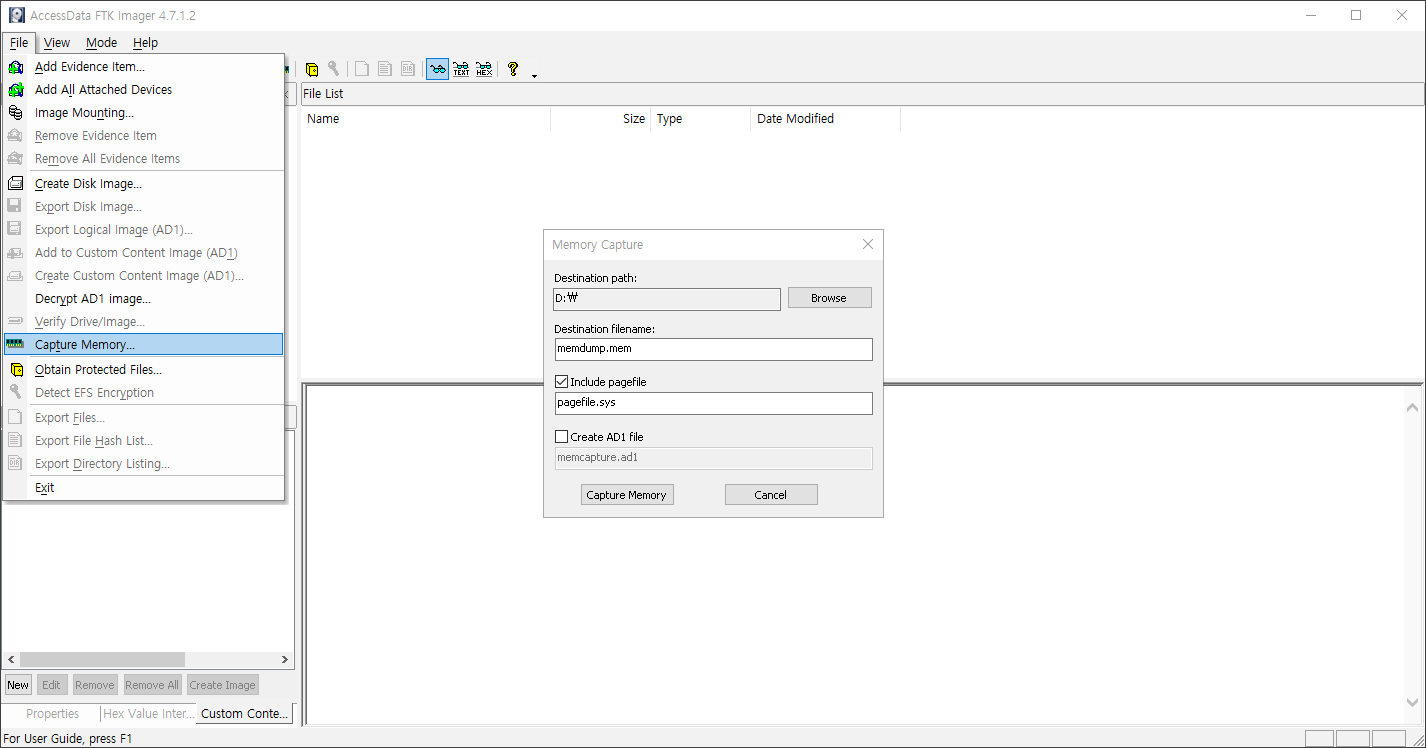
Task: Click the Export Directory Listing DIR toolbar icon
Action: [x=408, y=69]
